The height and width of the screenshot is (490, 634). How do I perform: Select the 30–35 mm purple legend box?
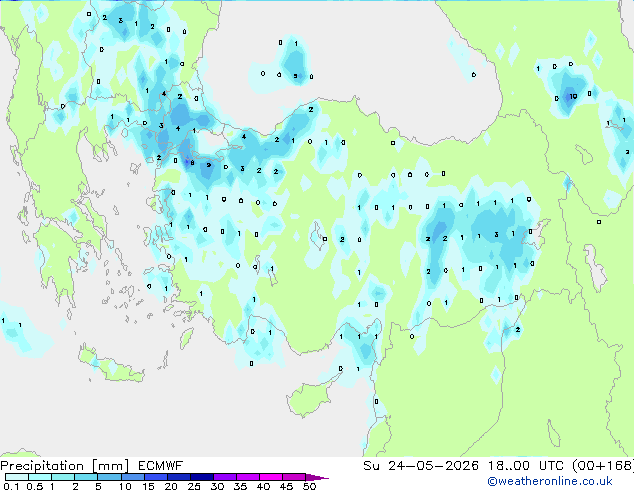pyautogui.click(x=224, y=477)
